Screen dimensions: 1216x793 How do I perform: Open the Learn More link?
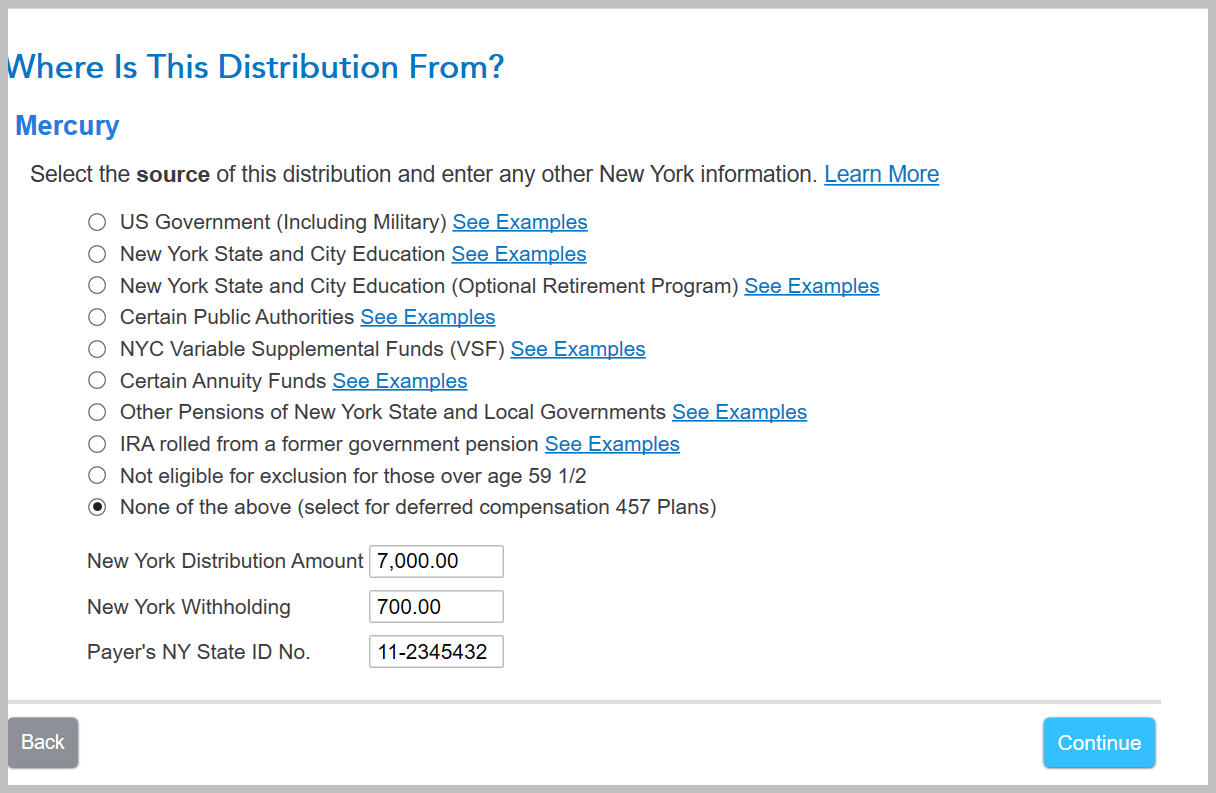tap(881, 174)
